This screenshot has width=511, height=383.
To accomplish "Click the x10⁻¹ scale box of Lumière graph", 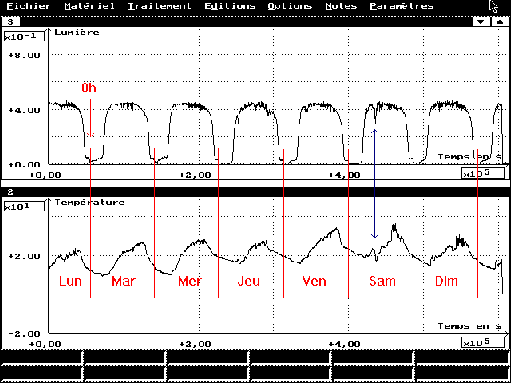I will coord(24,36).
